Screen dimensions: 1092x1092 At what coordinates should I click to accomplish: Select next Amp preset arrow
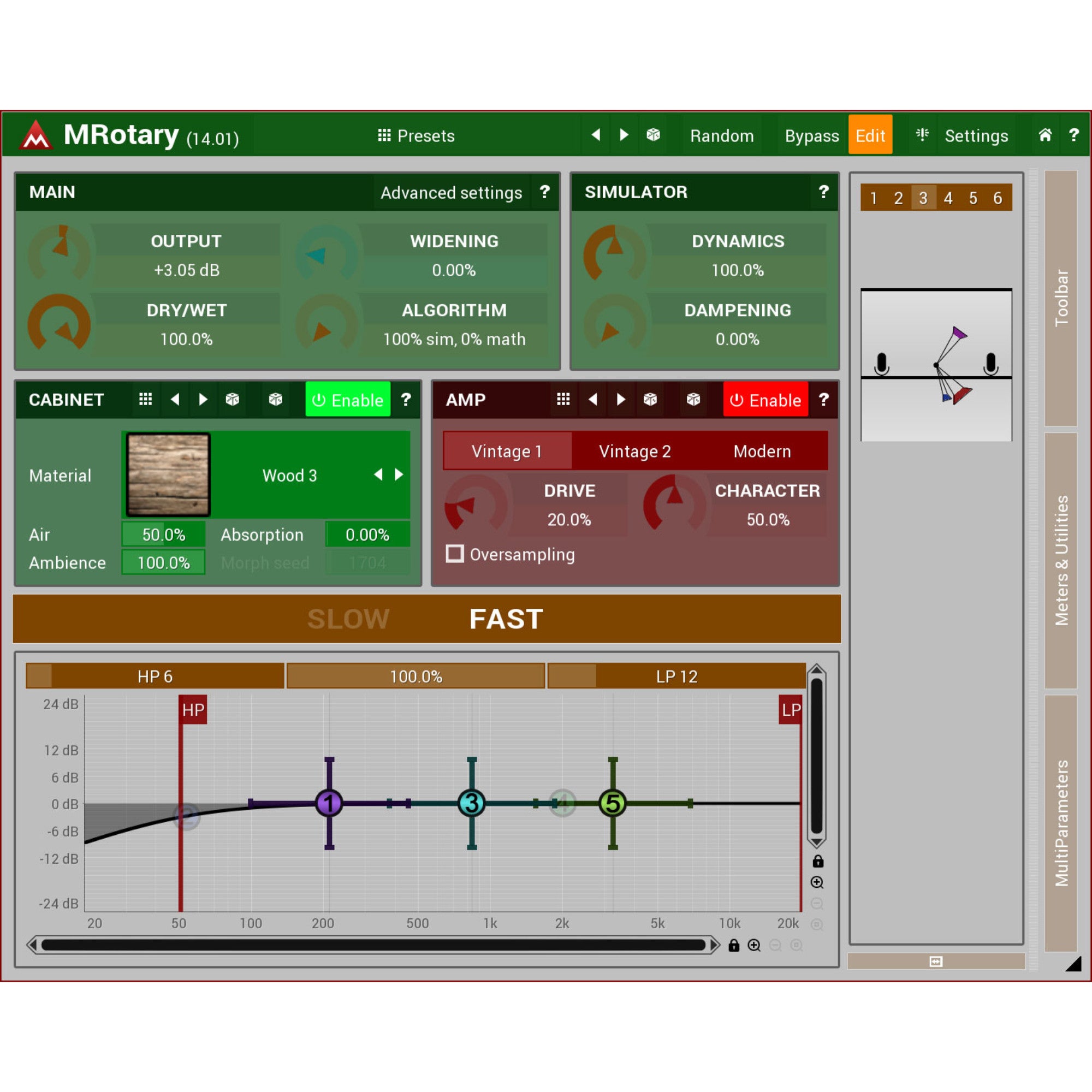click(621, 400)
